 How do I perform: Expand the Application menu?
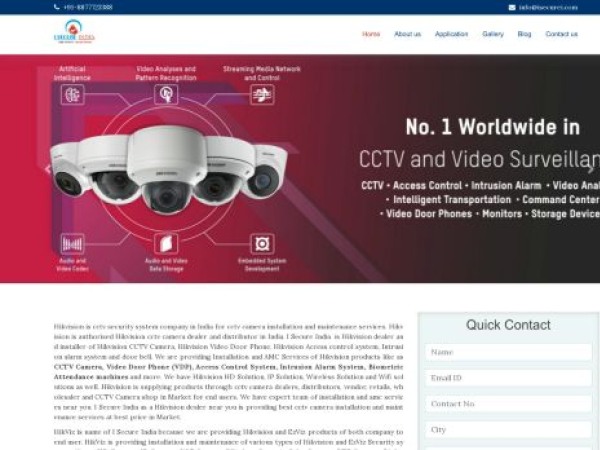click(451, 34)
